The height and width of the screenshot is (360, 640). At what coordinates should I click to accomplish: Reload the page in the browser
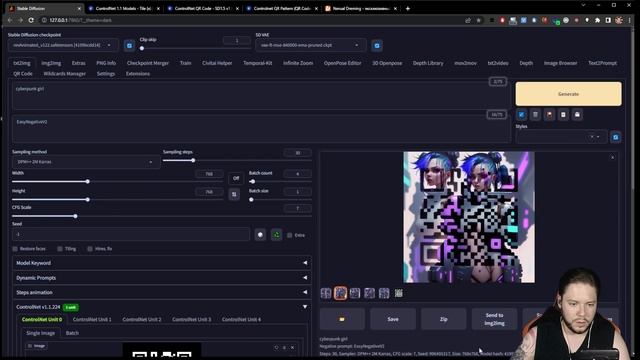pos(31,20)
